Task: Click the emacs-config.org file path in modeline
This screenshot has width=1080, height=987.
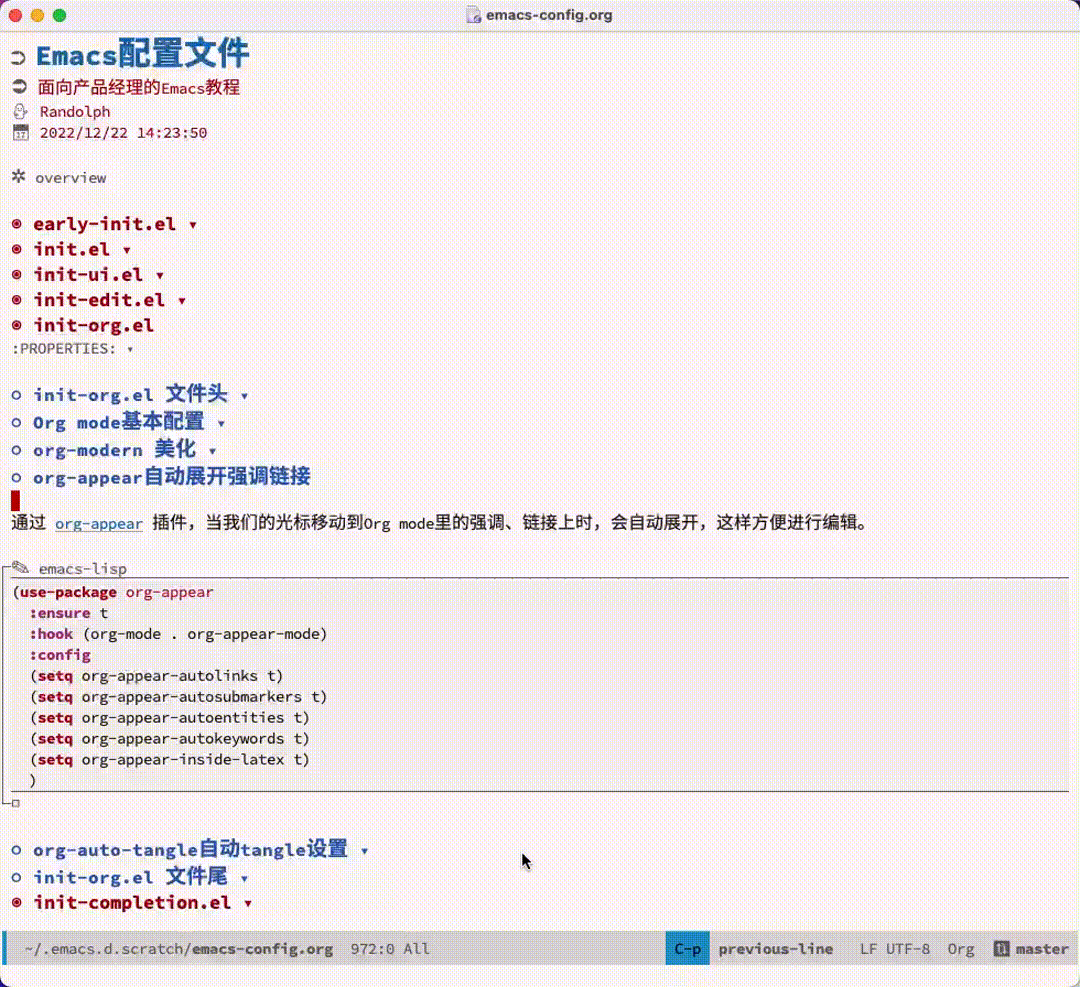Action: (x=178, y=949)
